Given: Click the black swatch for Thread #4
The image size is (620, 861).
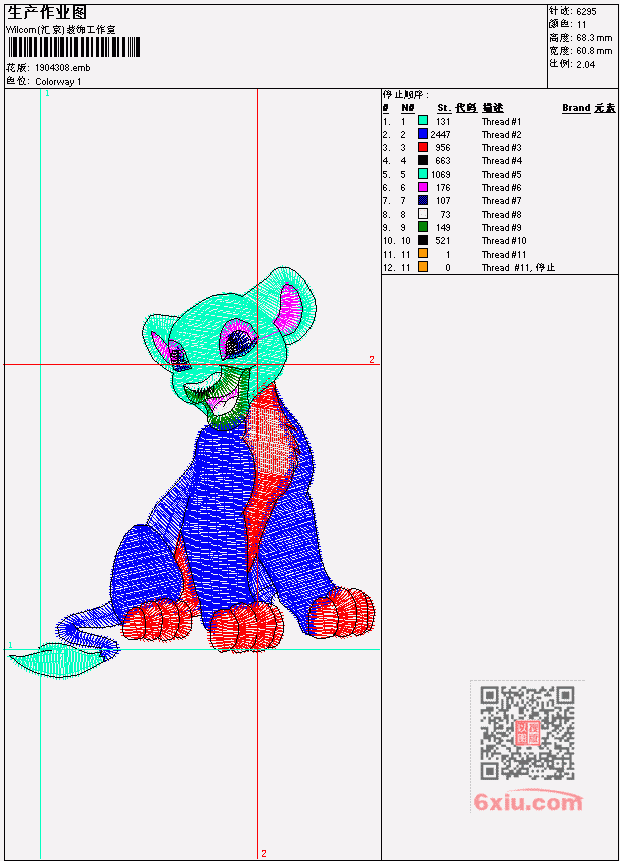Looking at the screenshot, I should click(423, 160).
